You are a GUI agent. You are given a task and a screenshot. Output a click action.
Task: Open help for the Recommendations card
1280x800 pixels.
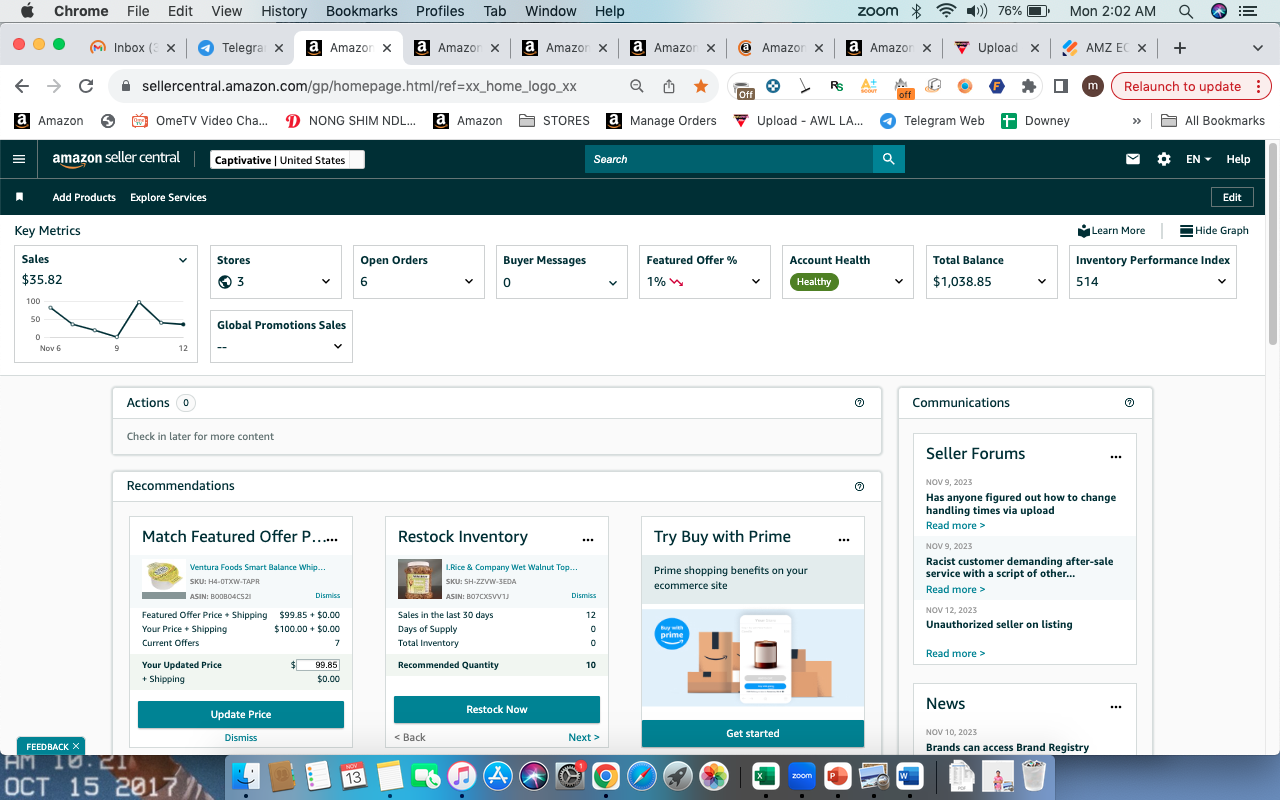click(859, 486)
